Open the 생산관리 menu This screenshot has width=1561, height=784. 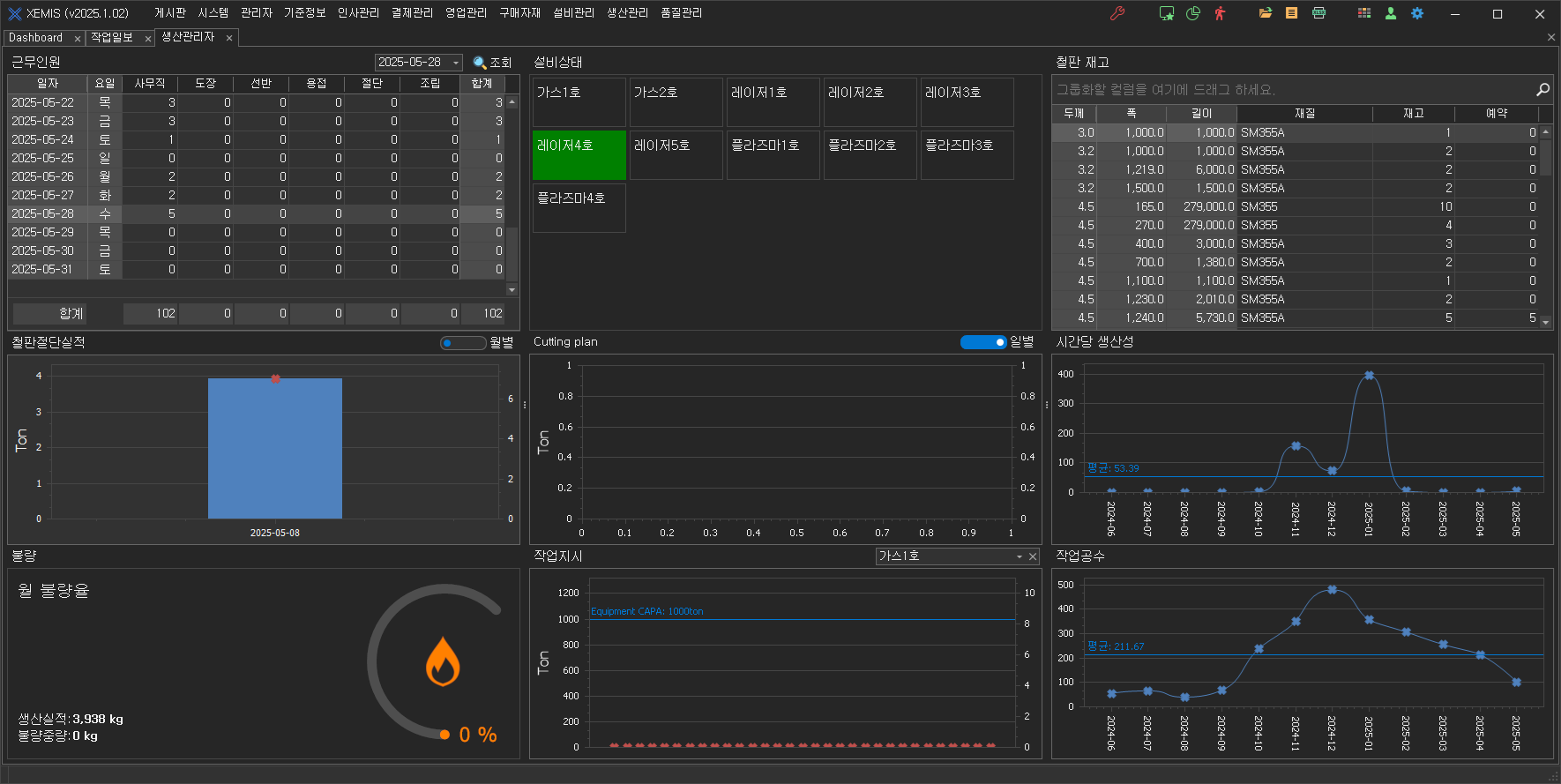tap(627, 13)
